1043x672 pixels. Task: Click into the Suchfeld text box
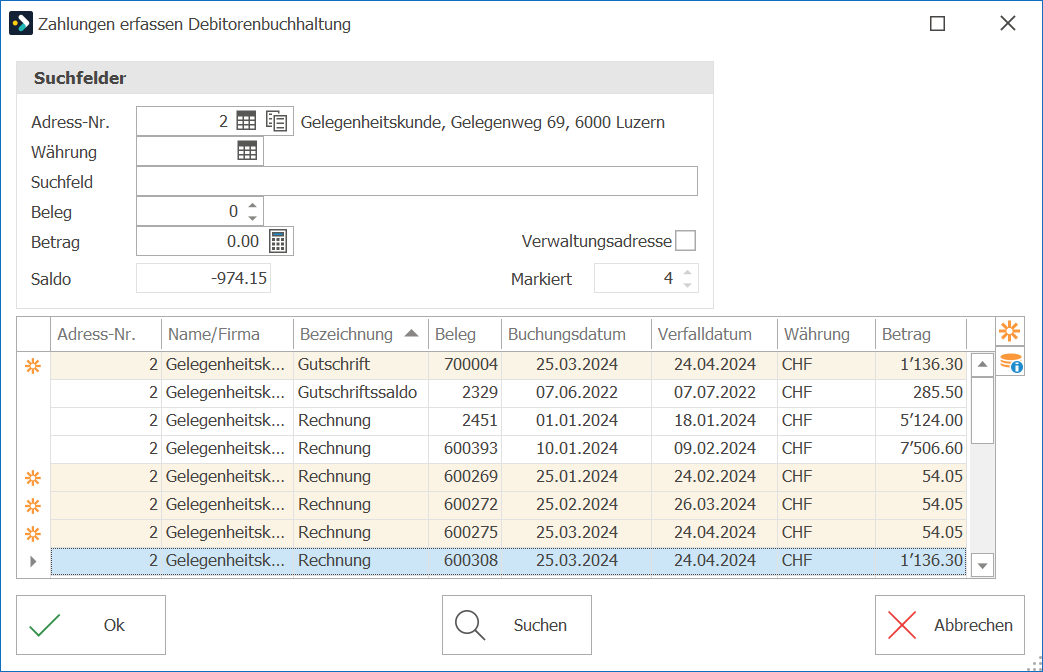click(417, 181)
